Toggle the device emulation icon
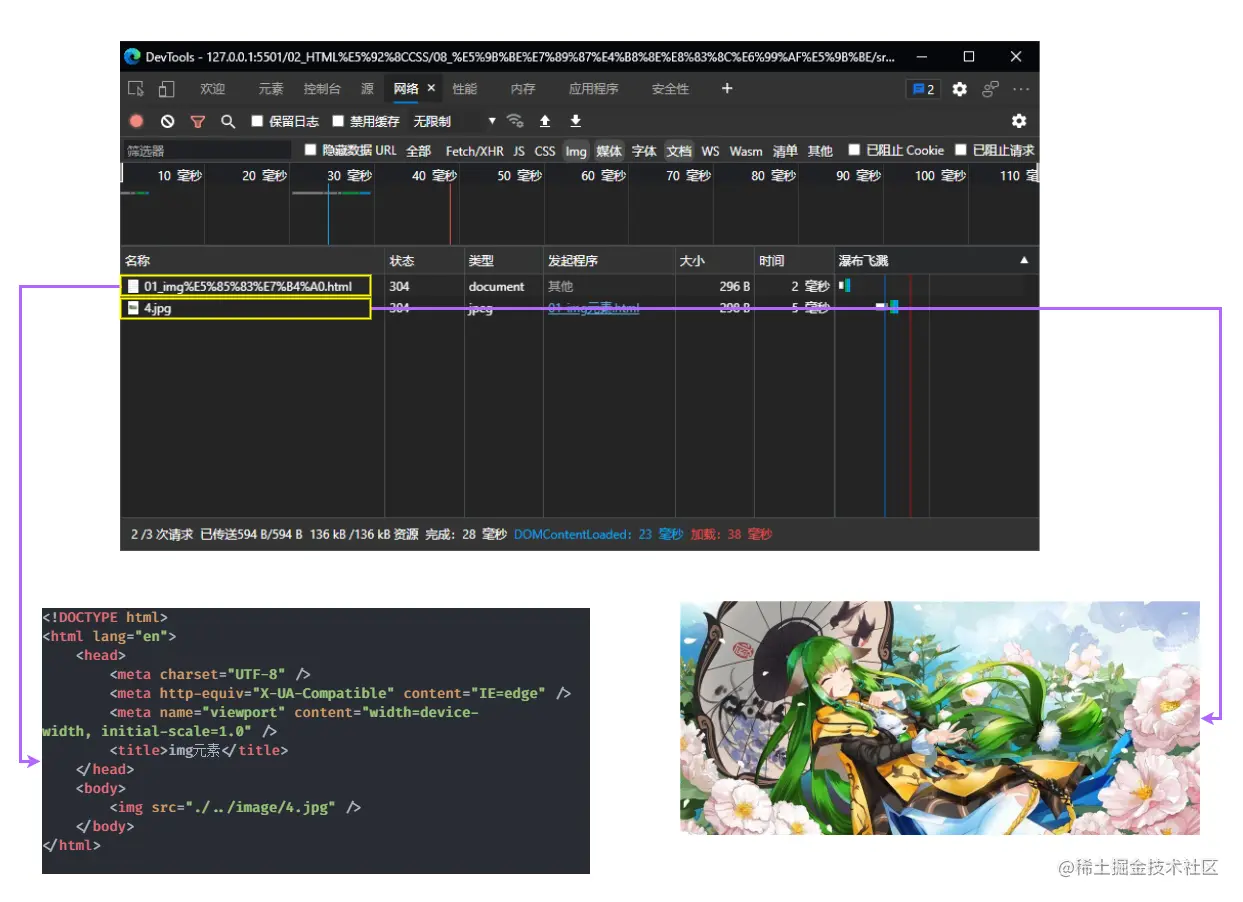 166,89
